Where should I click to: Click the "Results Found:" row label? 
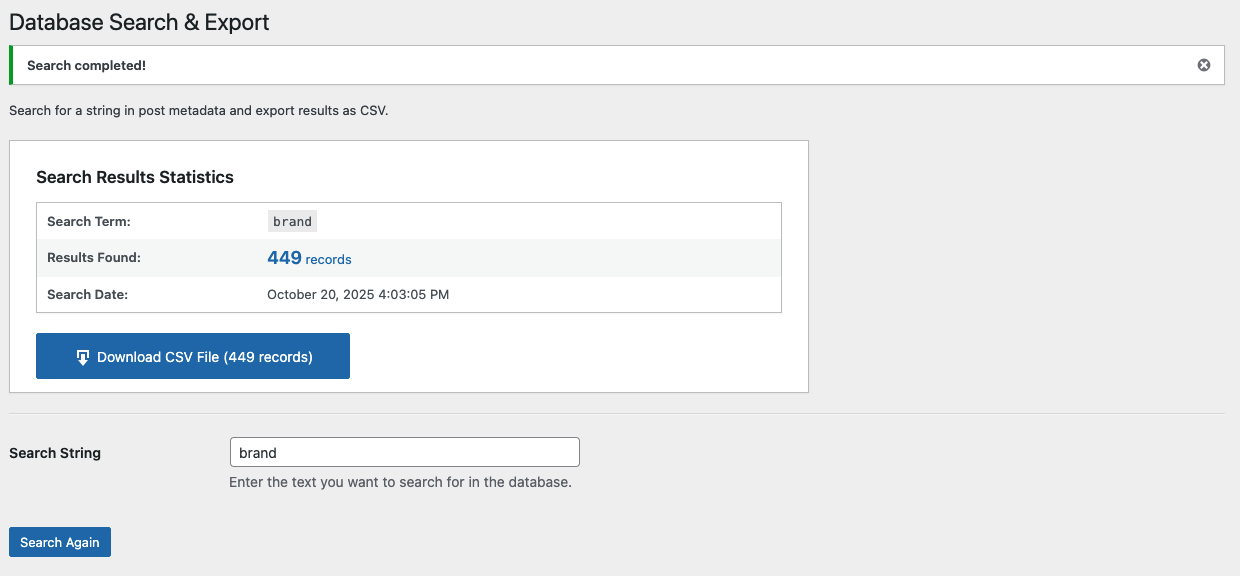(x=94, y=258)
